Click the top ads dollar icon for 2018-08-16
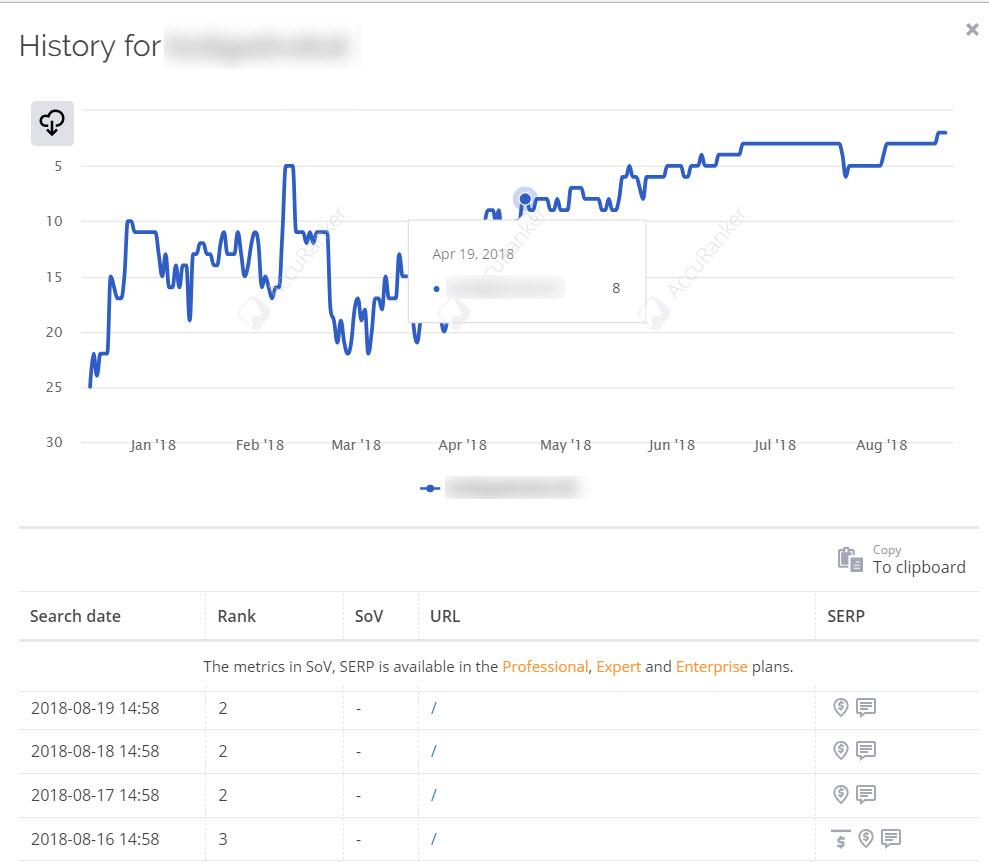This screenshot has height=862, width=989. tap(841, 839)
